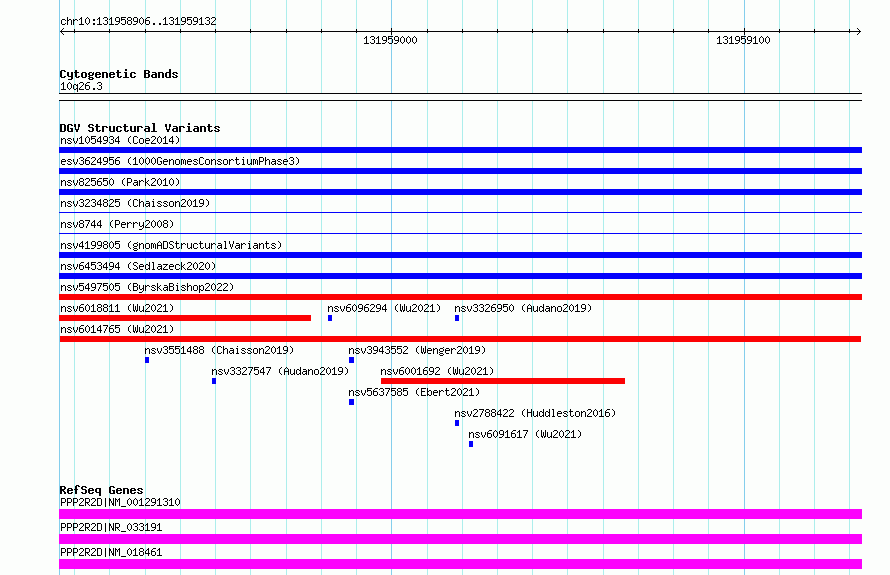Select the small blue marker under nsv3326950
Viewport: 890px width, 575px height.
tap(457, 318)
